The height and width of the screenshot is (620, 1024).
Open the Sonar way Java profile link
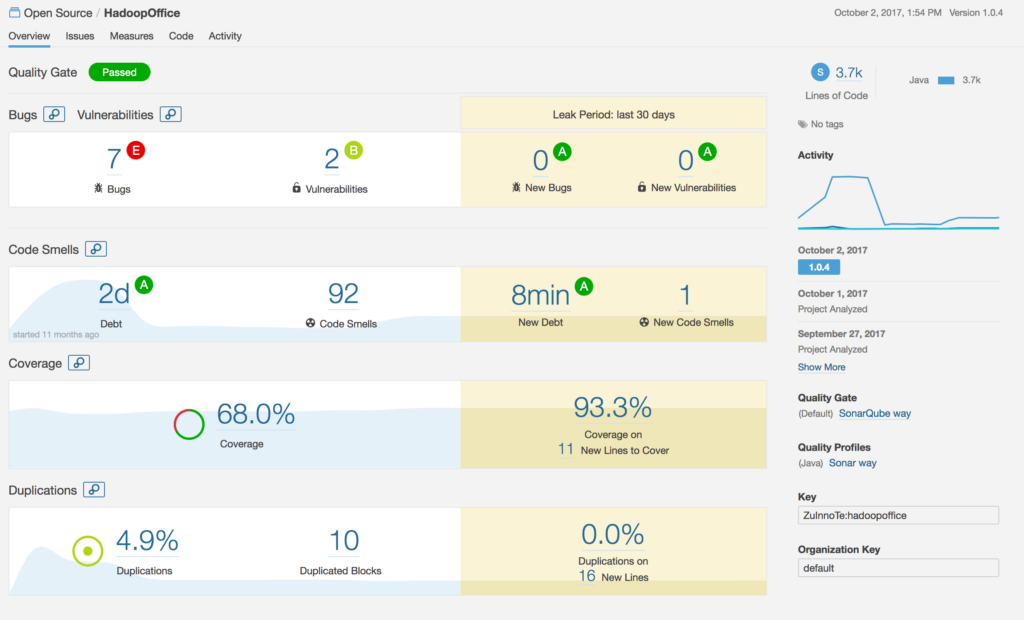852,463
